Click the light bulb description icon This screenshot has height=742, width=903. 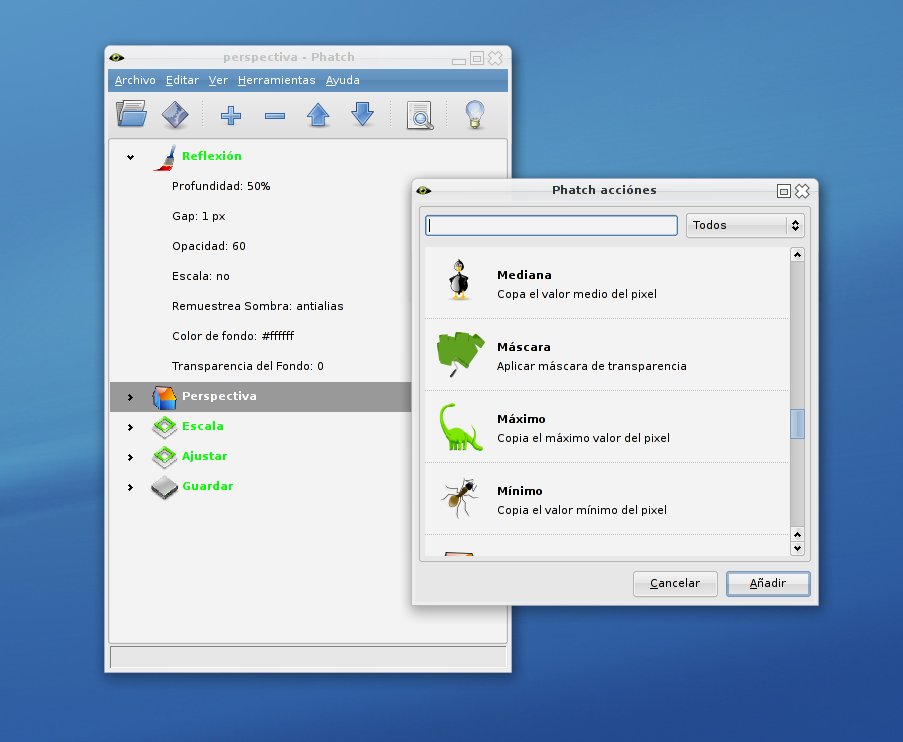pyautogui.click(x=475, y=114)
